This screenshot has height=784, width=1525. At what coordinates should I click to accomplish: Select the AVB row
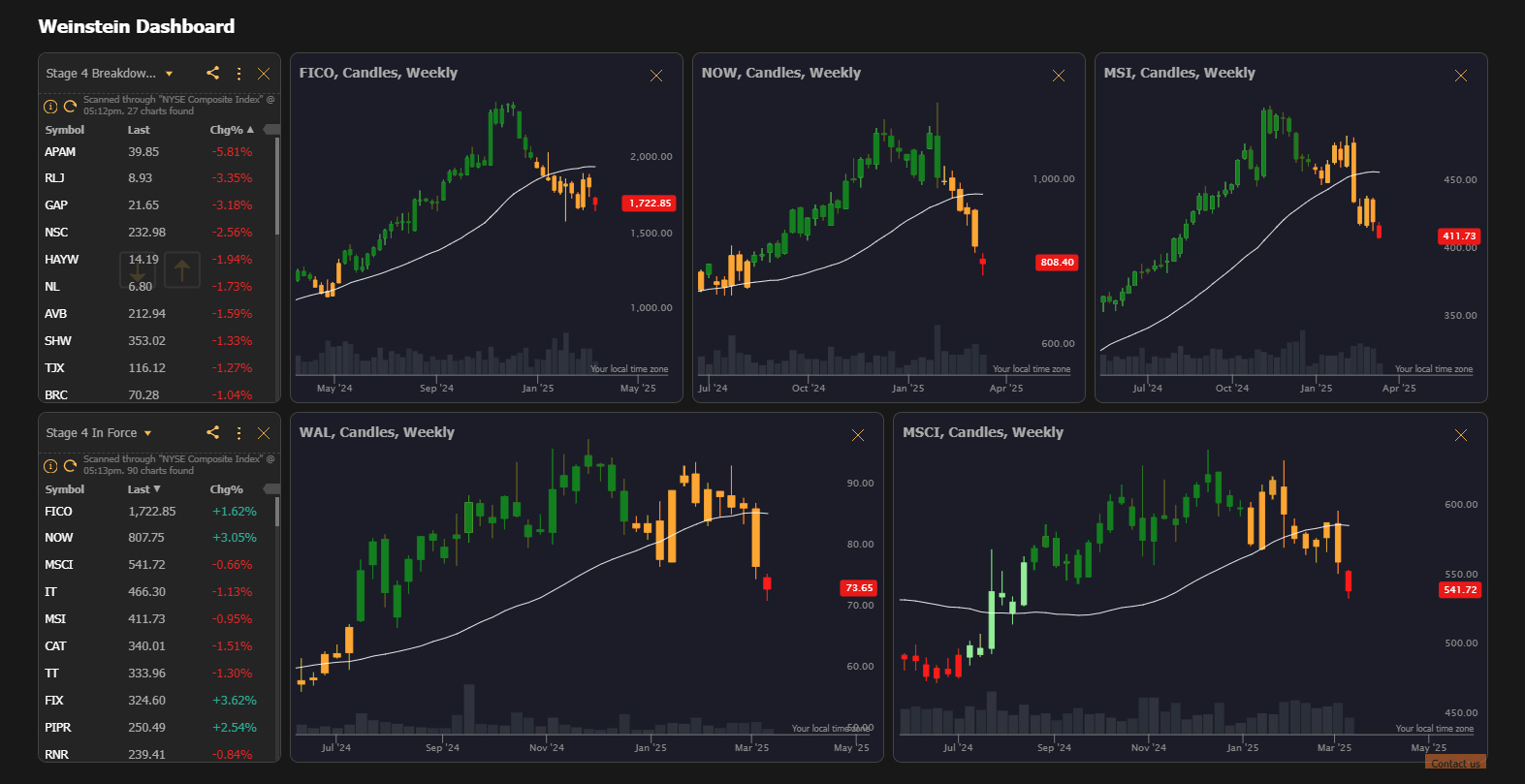pos(155,314)
